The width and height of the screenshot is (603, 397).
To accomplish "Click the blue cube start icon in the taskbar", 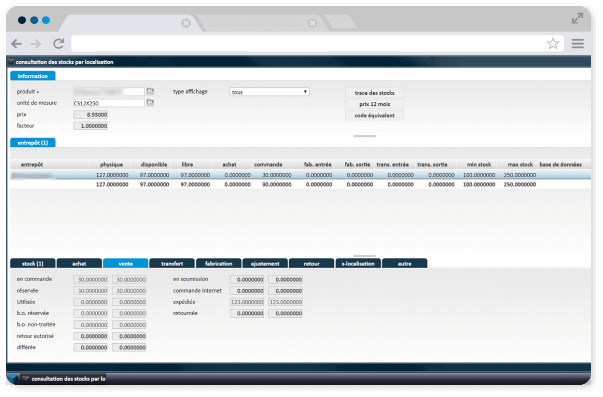I will pos(13,379).
